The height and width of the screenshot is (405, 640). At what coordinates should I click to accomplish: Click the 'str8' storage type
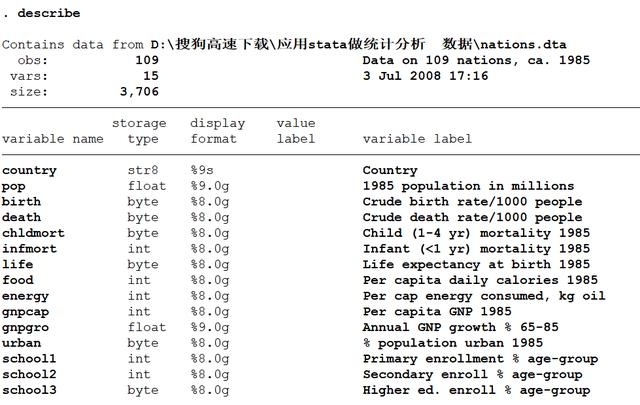[143, 170]
